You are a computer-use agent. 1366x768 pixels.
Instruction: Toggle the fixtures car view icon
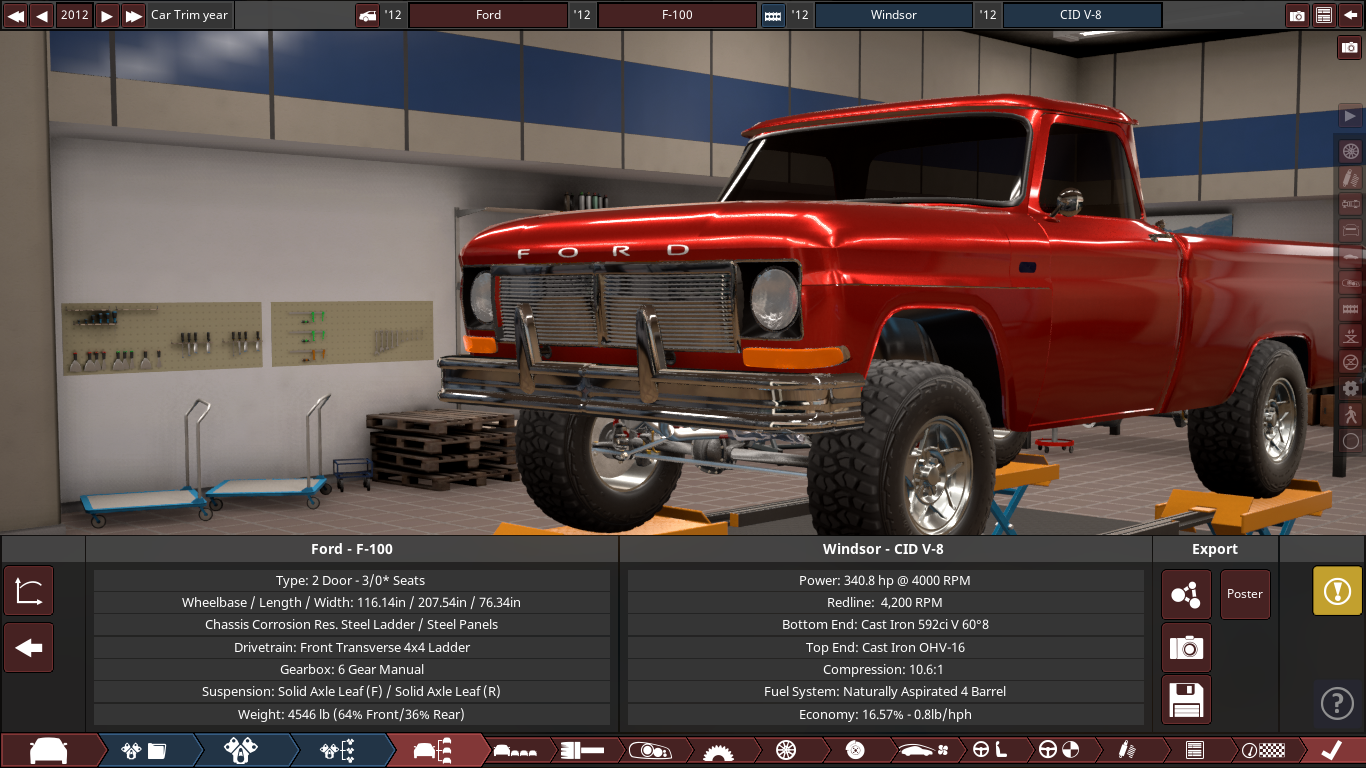pos(1351,283)
